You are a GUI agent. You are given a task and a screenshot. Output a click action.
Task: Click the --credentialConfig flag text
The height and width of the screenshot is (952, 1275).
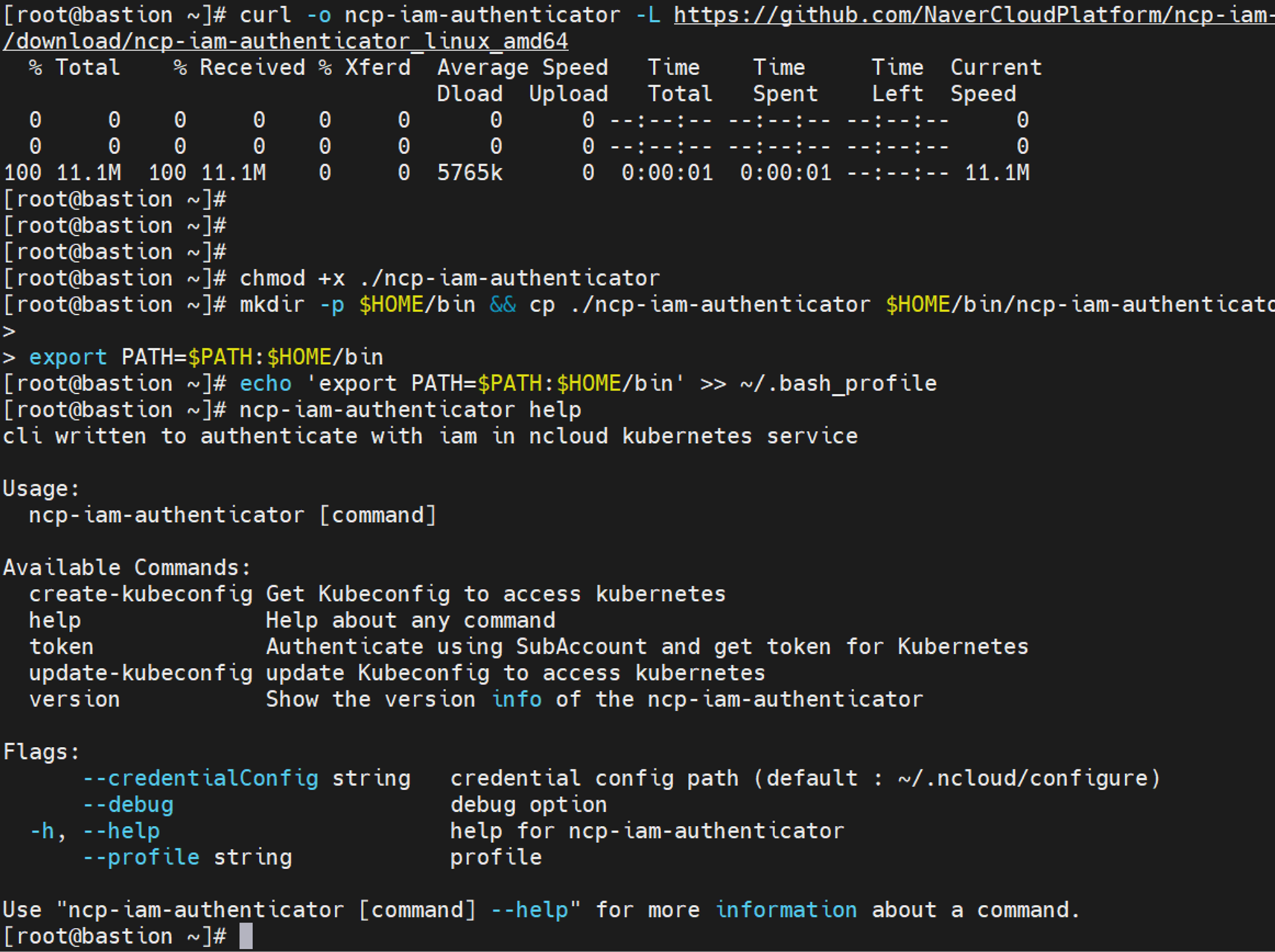tap(200, 778)
